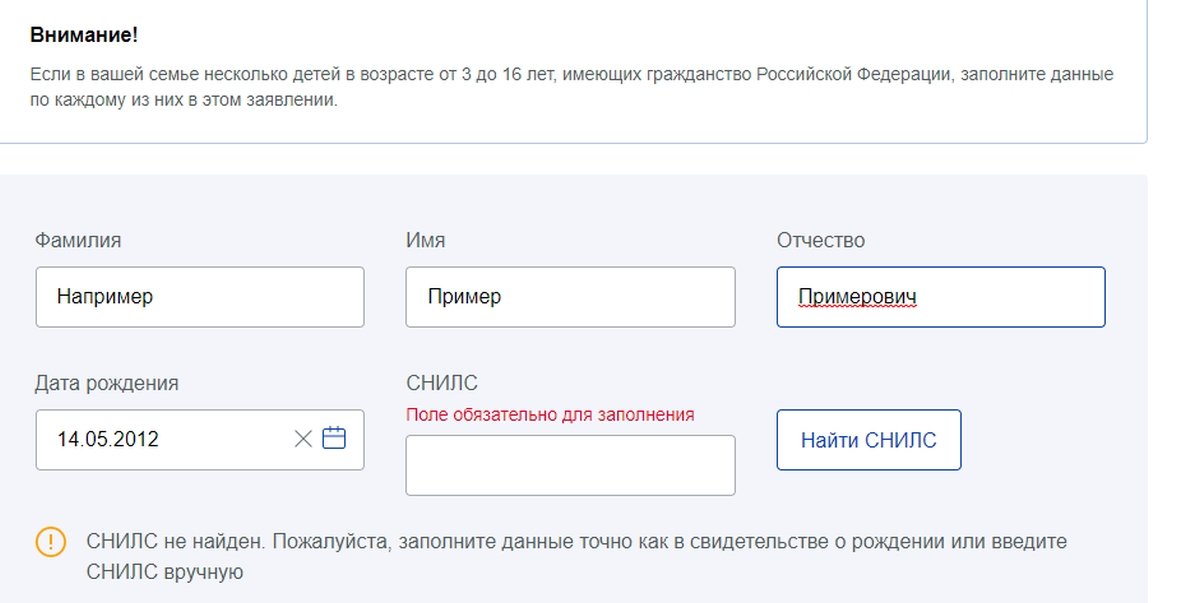Click the Имя field label
This screenshot has height=603, width=1200.
point(426,241)
